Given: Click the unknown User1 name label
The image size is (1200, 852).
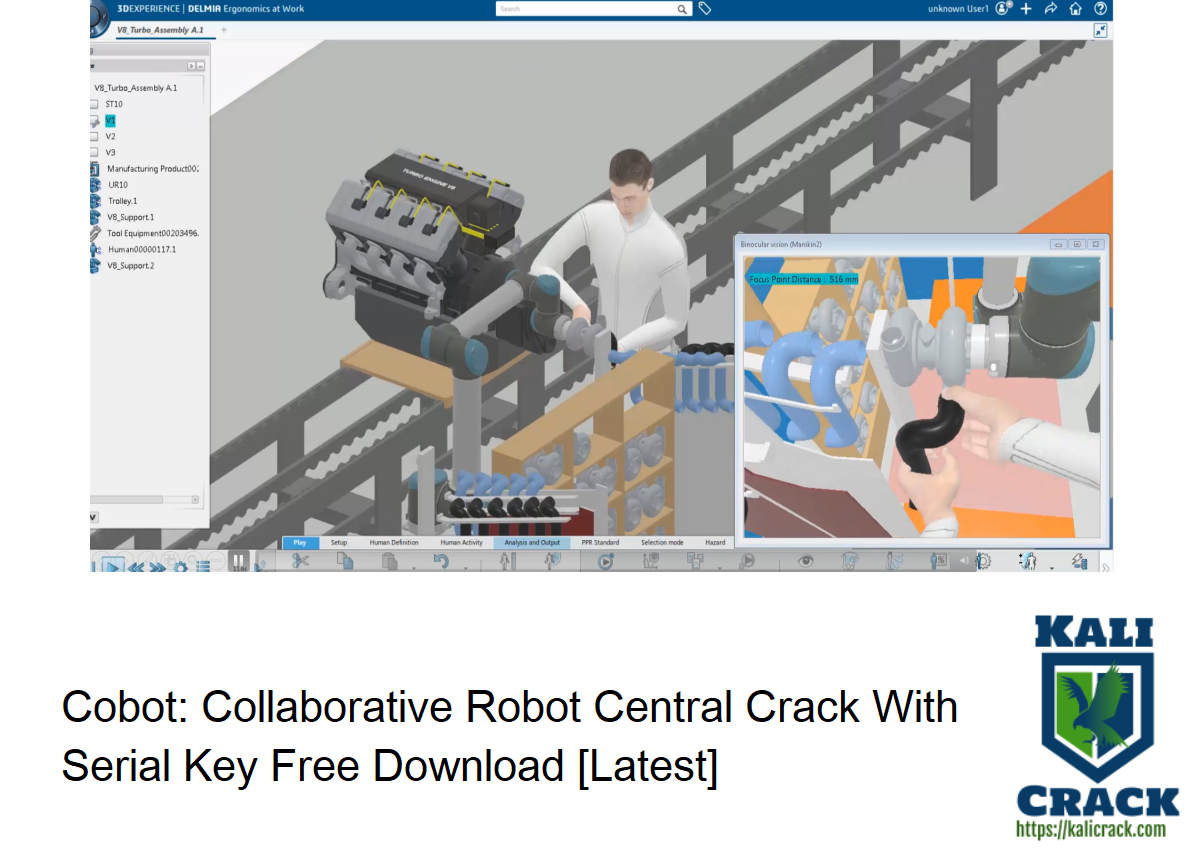Looking at the screenshot, I should coord(960,9).
